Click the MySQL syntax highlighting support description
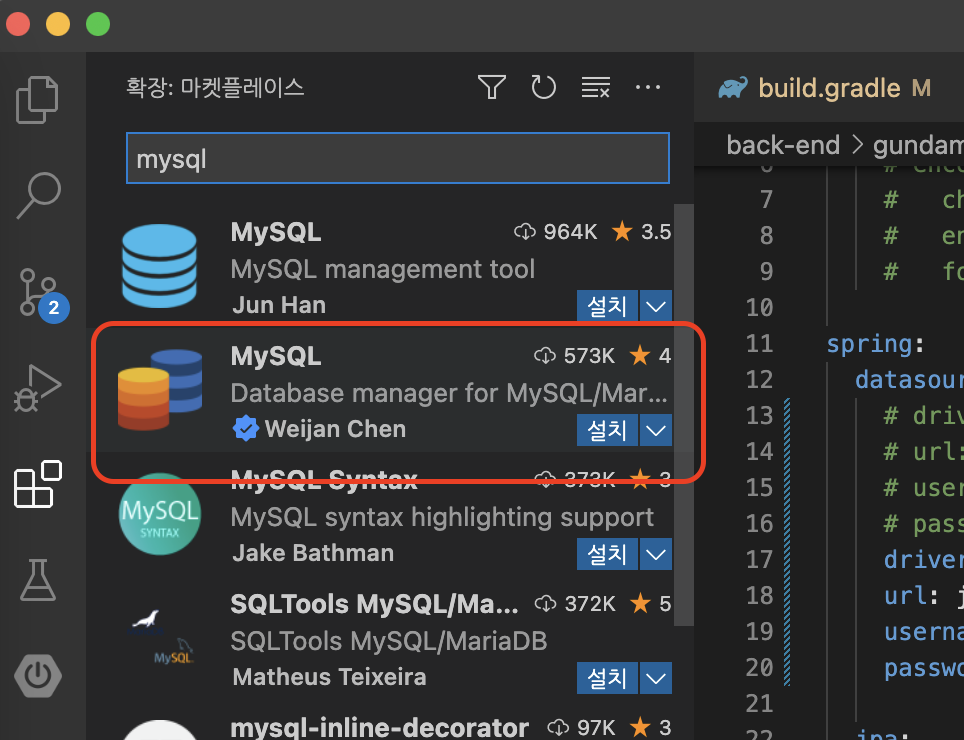The width and height of the screenshot is (964, 740). [442, 518]
